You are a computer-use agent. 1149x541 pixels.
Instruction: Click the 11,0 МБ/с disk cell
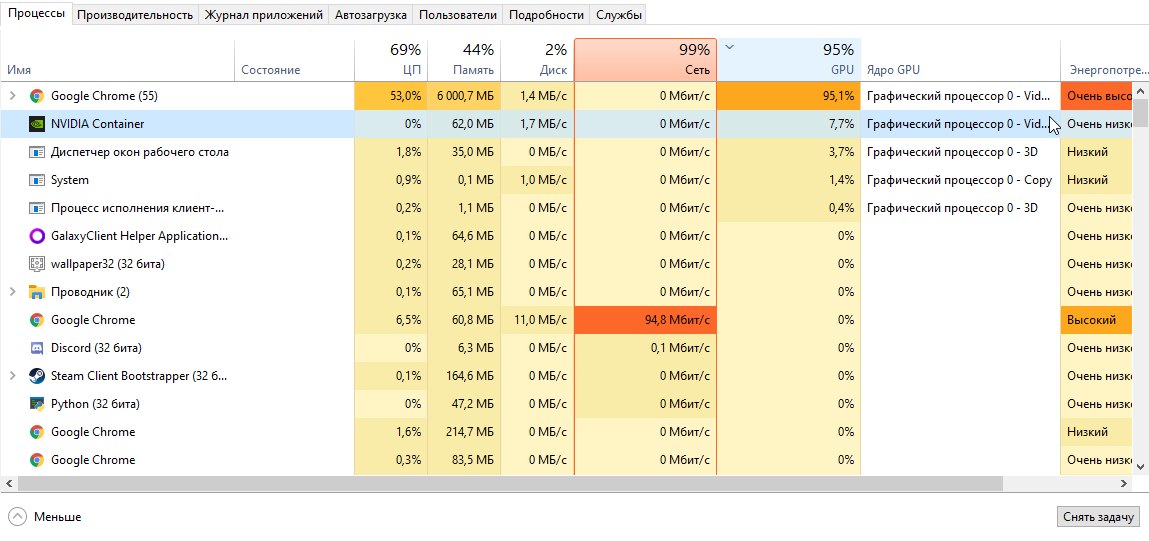tap(537, 320)
